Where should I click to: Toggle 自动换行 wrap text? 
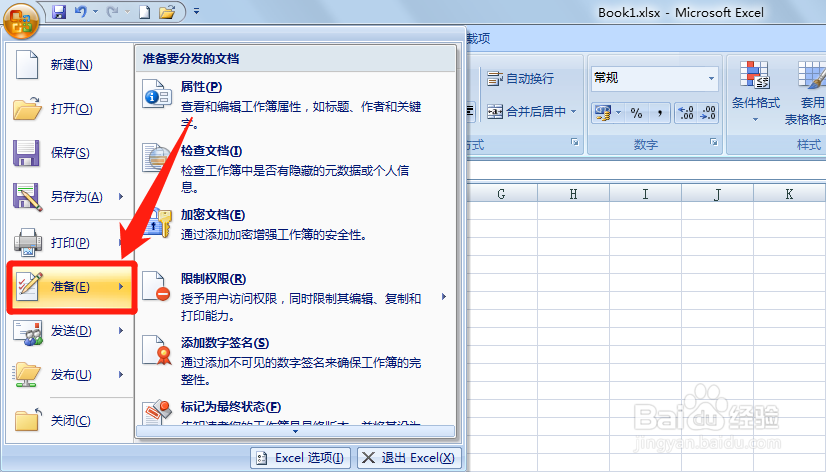tap(520, 78)
